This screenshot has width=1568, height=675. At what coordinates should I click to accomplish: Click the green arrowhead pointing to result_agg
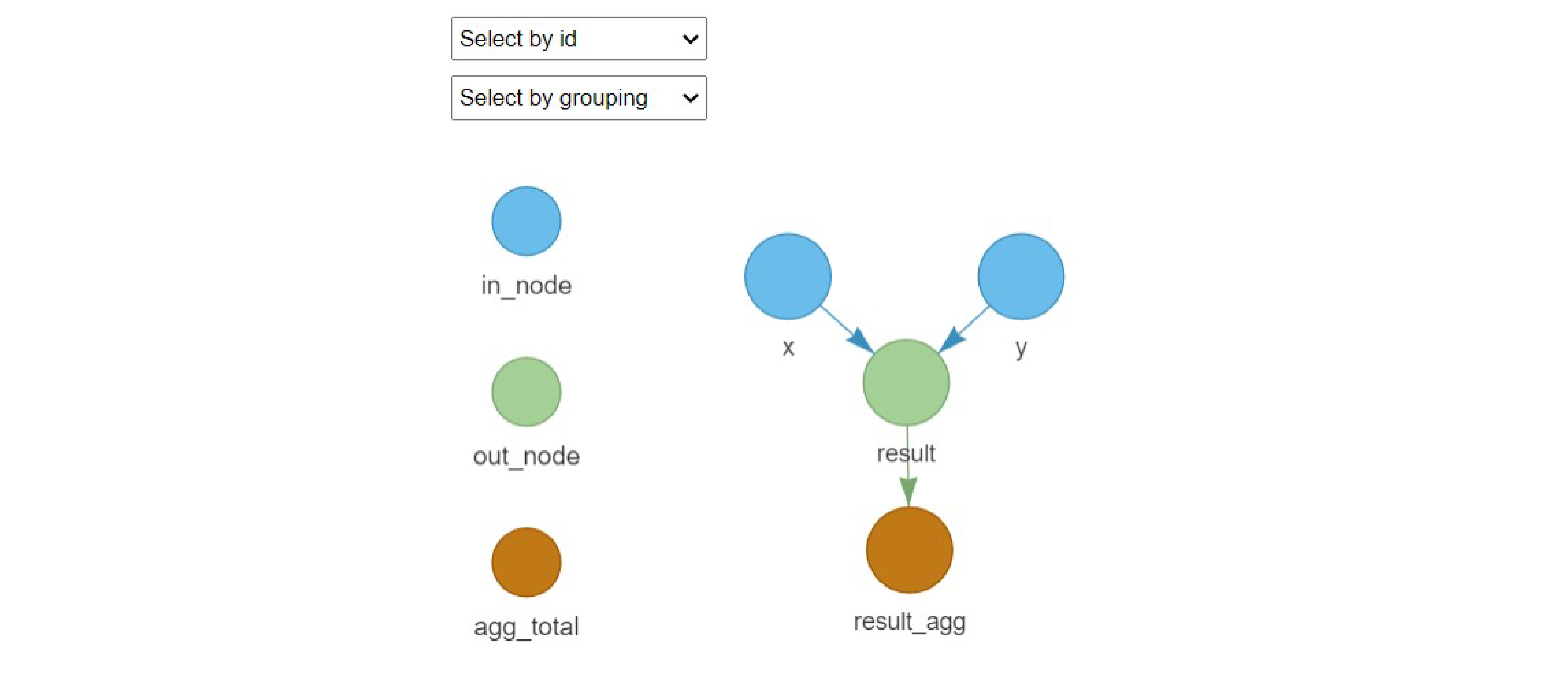908,491
